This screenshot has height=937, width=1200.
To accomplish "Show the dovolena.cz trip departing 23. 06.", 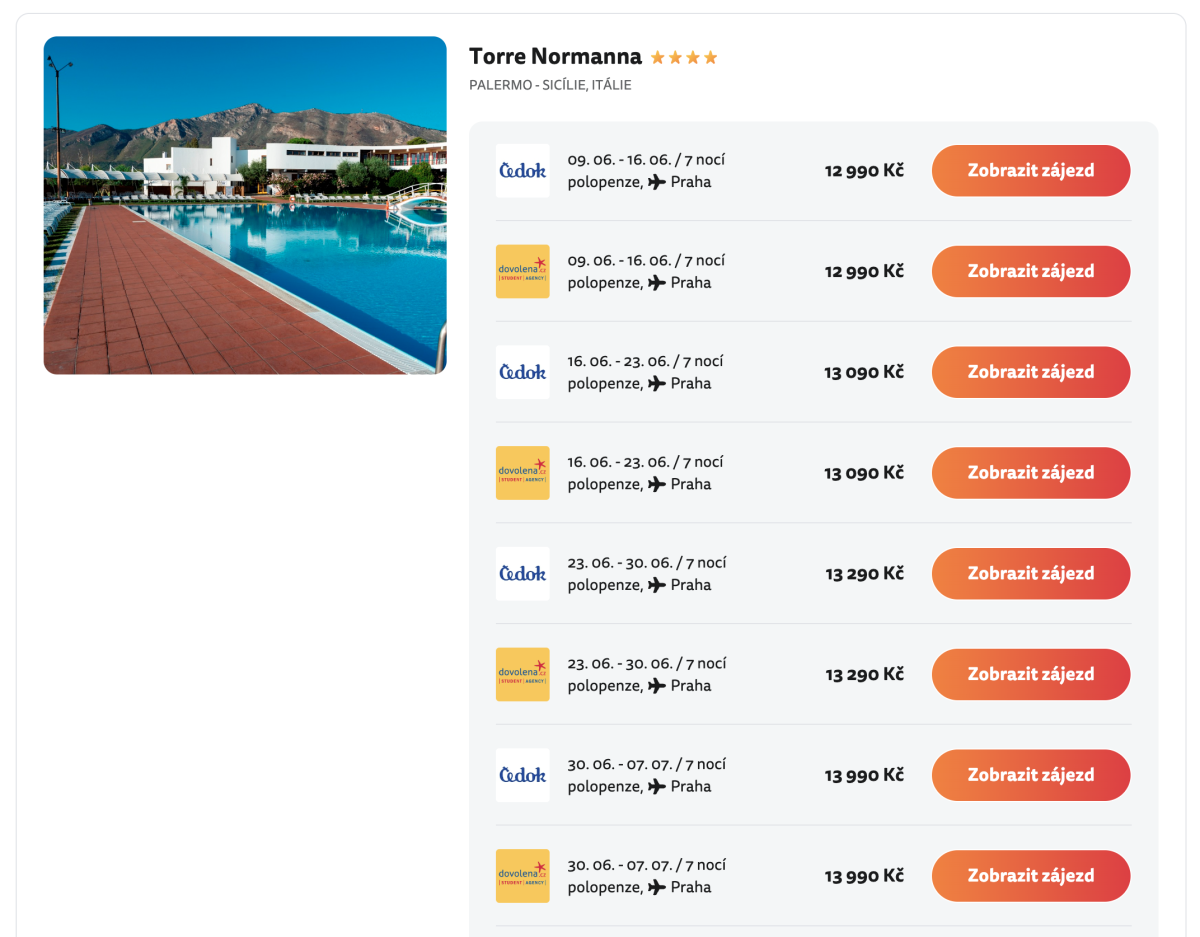I will click(1030, 674).
